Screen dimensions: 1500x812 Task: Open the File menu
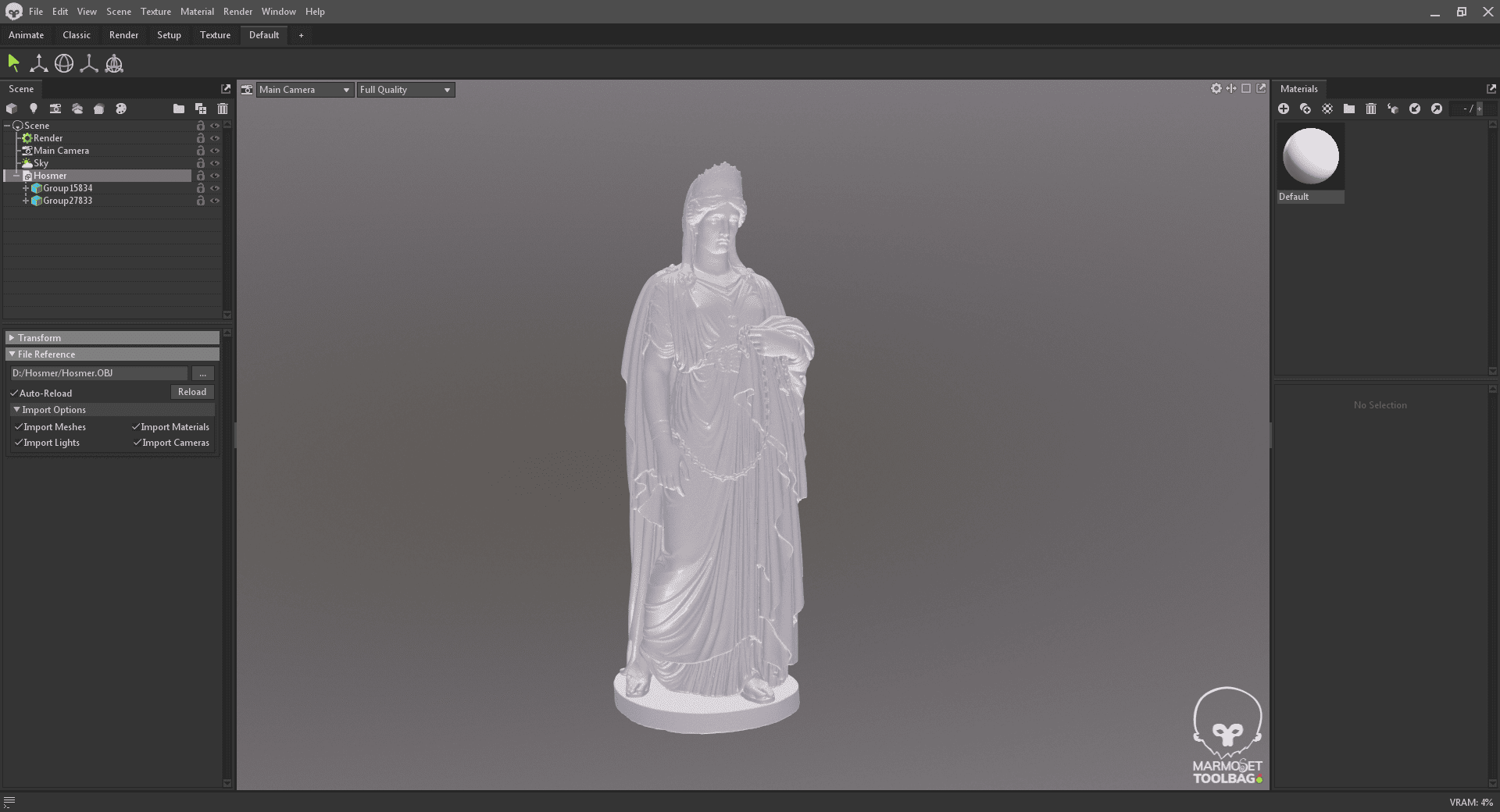[36, 12]
